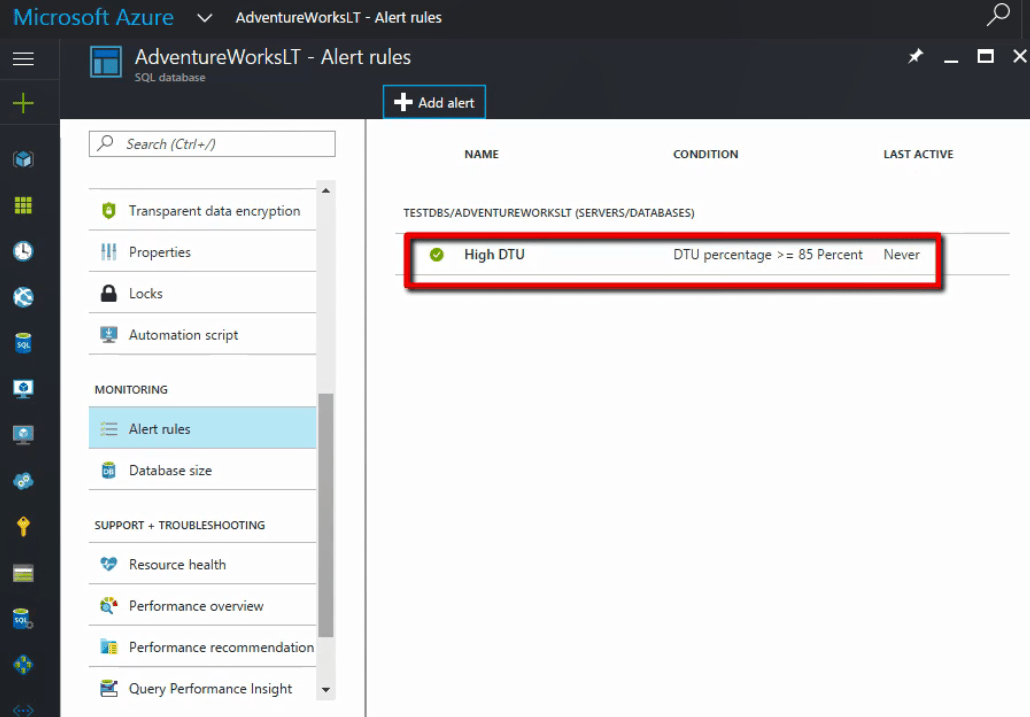Open the hamburger menu in left sidebar
This screenshot has height=717, width=1030.
(x=23, y=59)
